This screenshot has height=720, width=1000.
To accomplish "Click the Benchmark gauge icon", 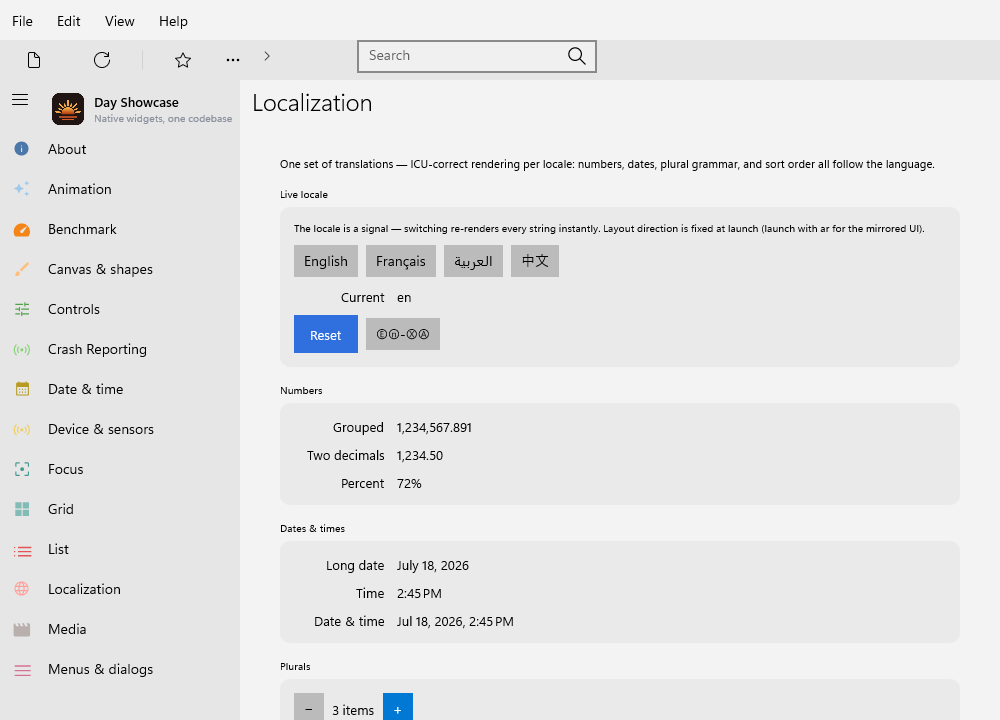I will click(x=22, y=230).
